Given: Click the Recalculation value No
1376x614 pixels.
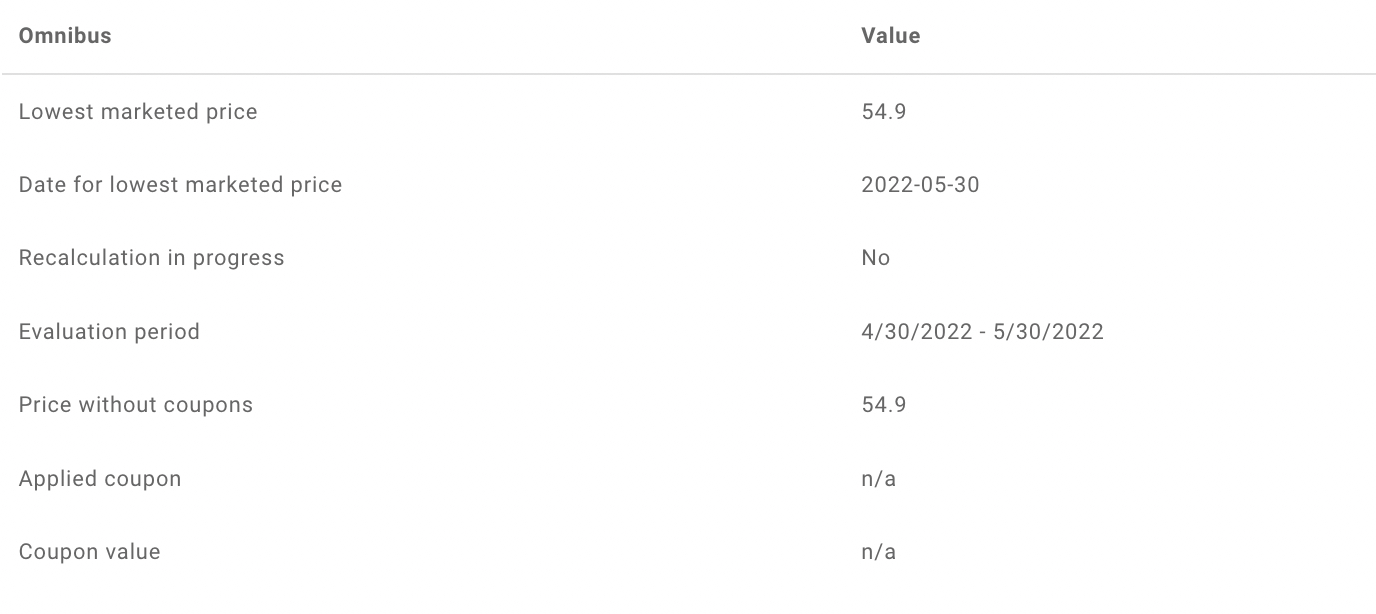Looking at the screenshot, I should pyautogui.click(x=875, y=258).
